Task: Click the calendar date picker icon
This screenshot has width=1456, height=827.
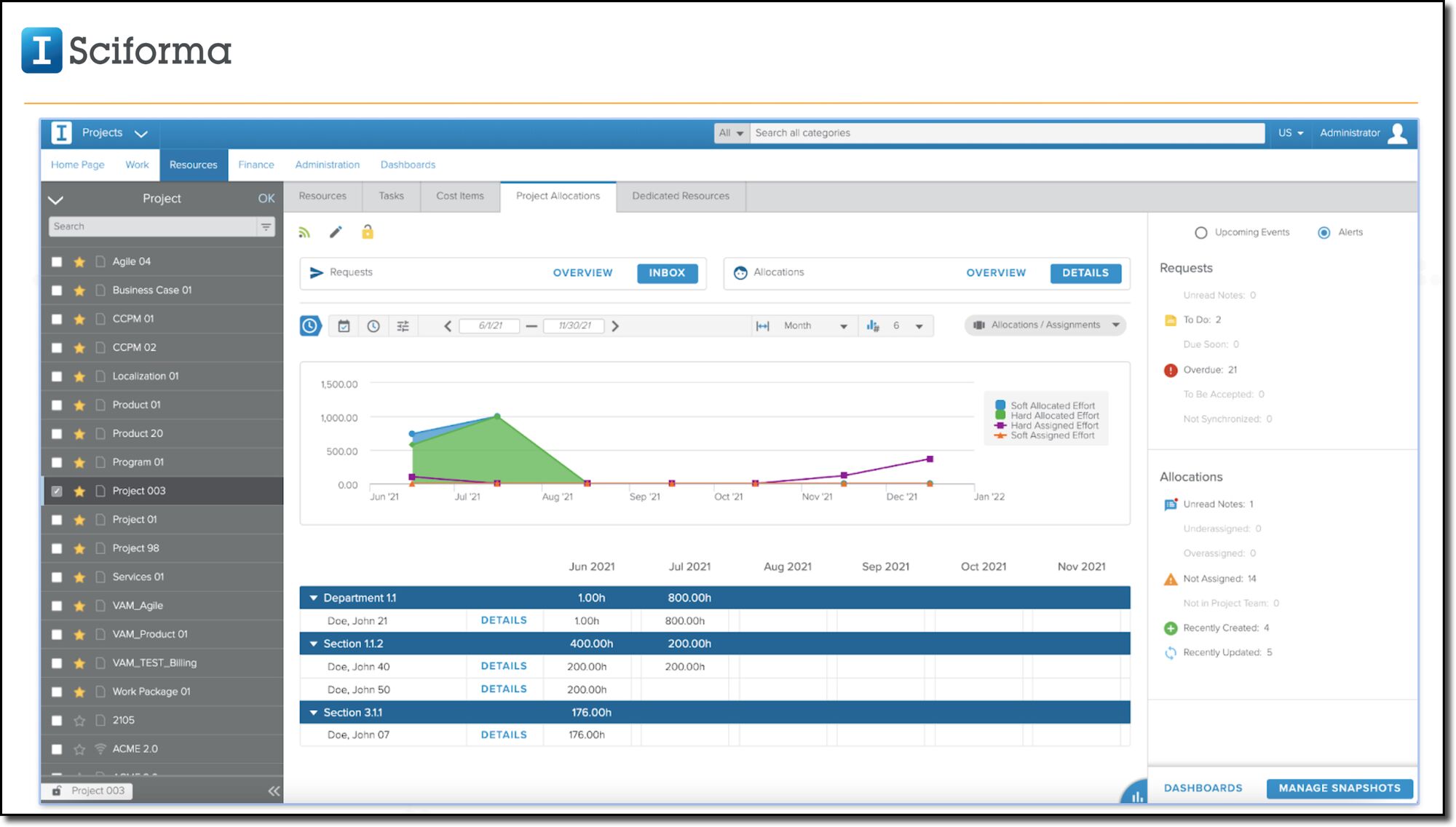Action: pos(344,326)
